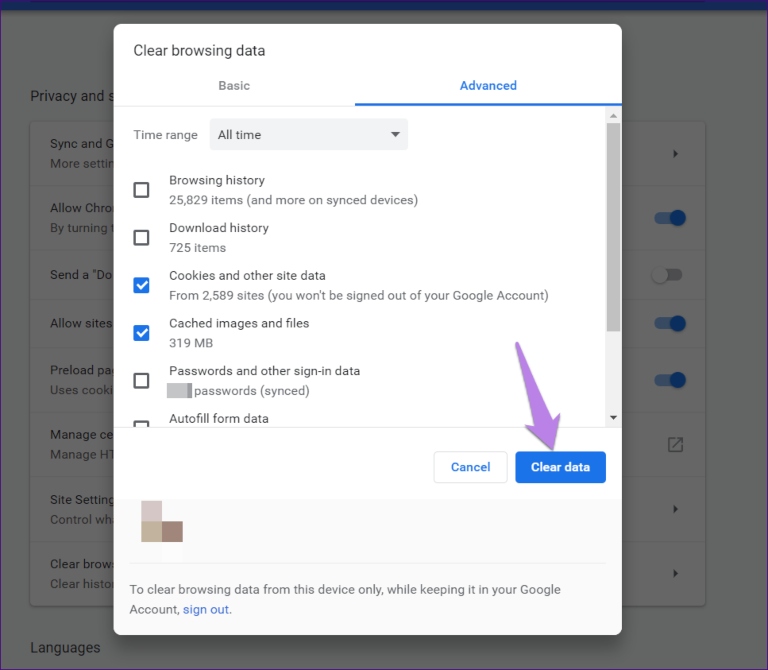The height and width of the screenshot is (670, 768).
Task: Check the Browsing history checkbox
Action: 142,190
